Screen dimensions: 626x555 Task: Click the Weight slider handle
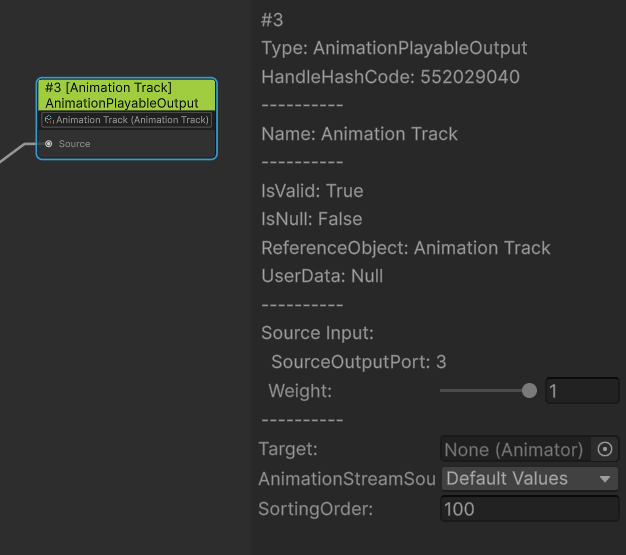click(529, 391)
